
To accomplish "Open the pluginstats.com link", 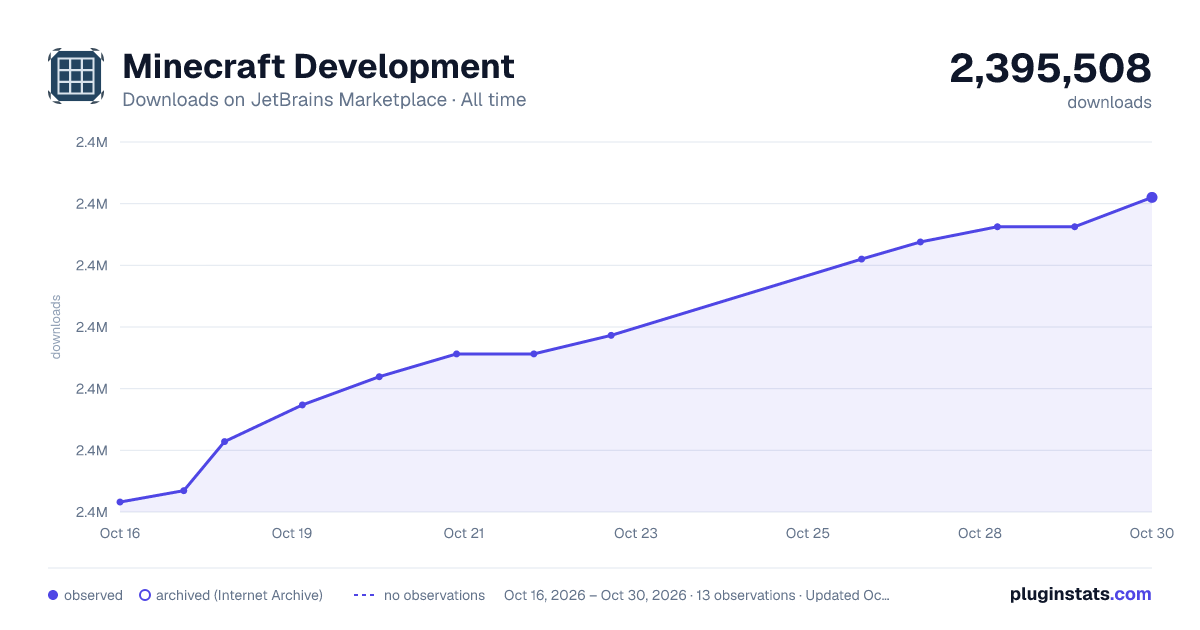I will (x=1081, y=594).
